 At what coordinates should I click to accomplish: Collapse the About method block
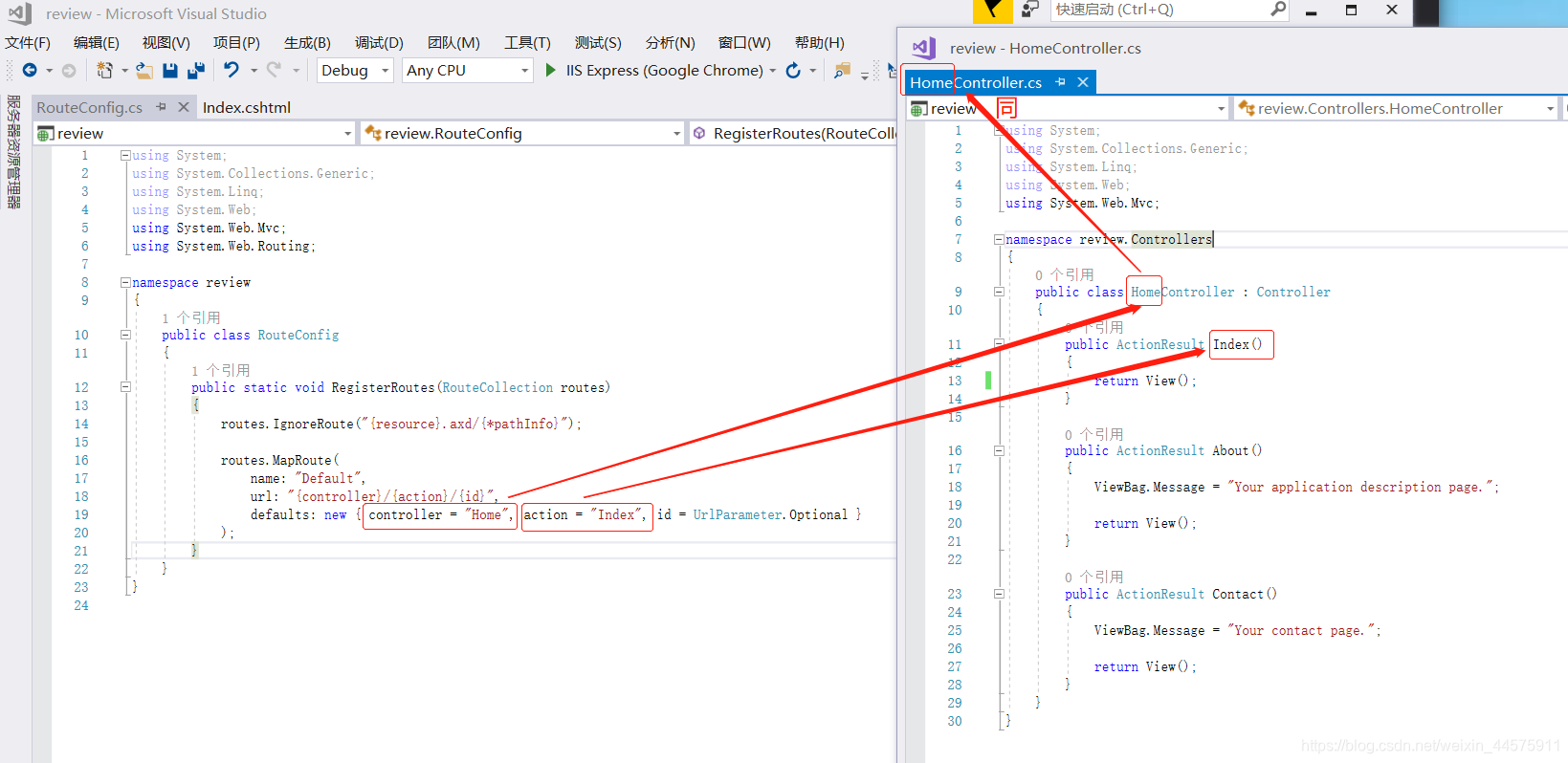(x=999, y=450)
